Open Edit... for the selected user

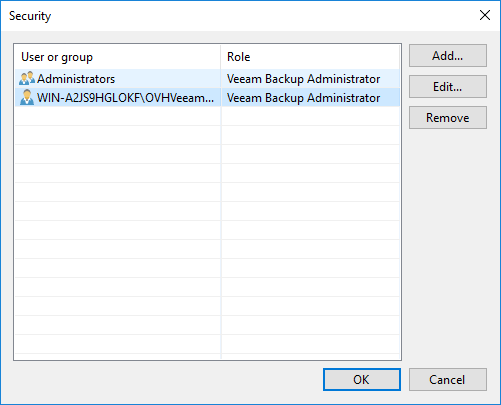click(x=448, y=87)
